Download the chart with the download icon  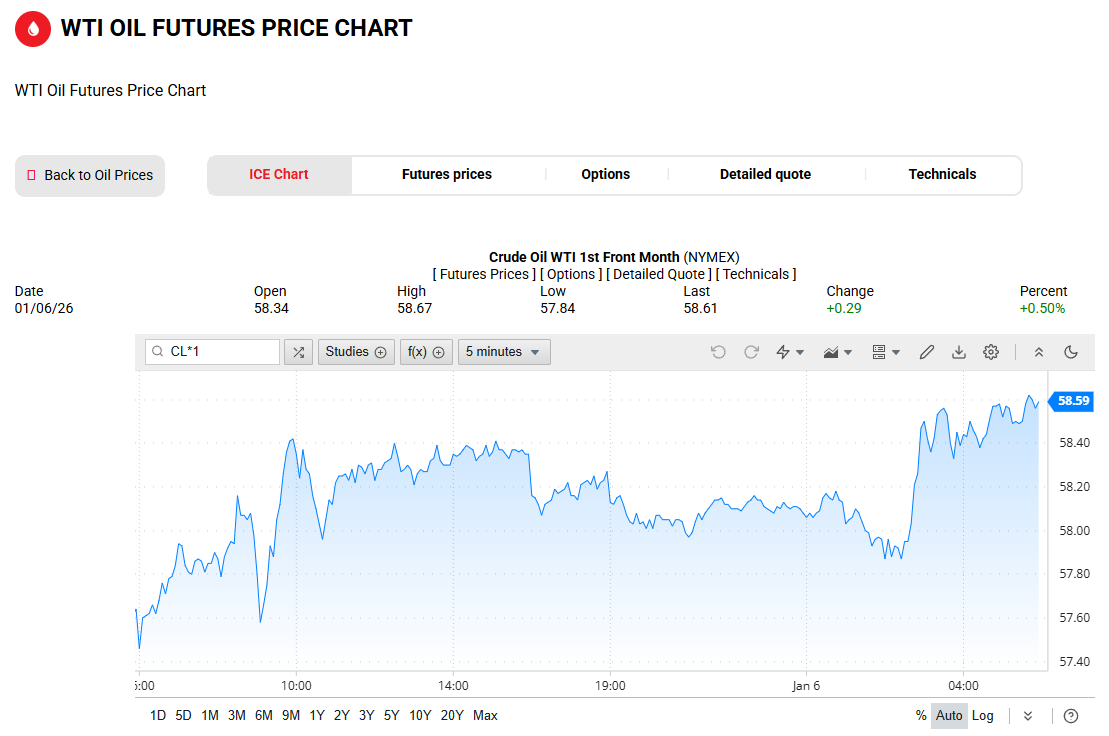[959, 352]
